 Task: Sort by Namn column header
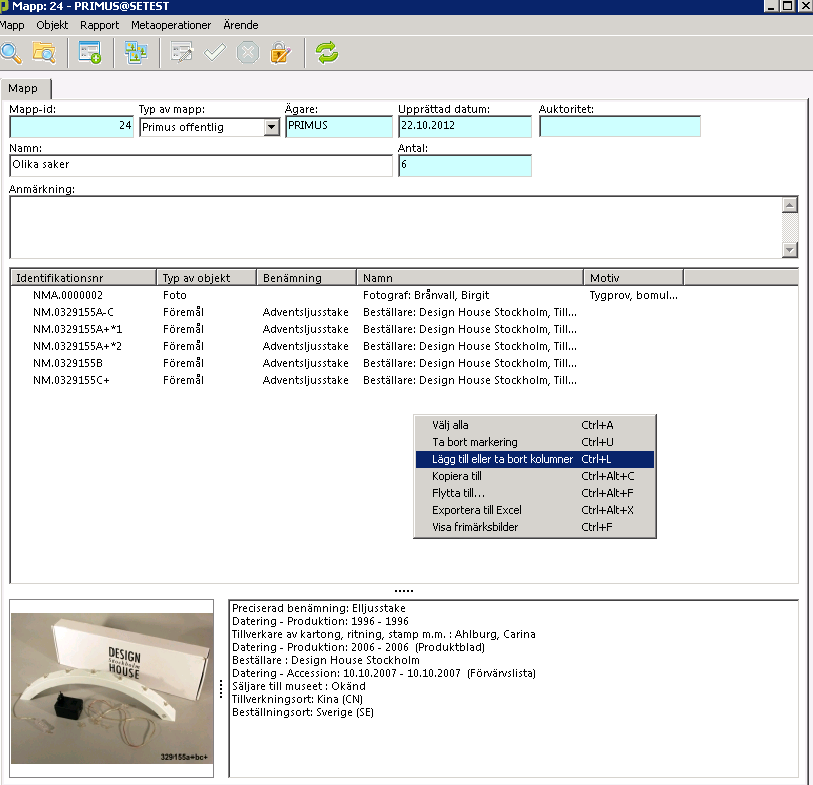pos(470,278)
